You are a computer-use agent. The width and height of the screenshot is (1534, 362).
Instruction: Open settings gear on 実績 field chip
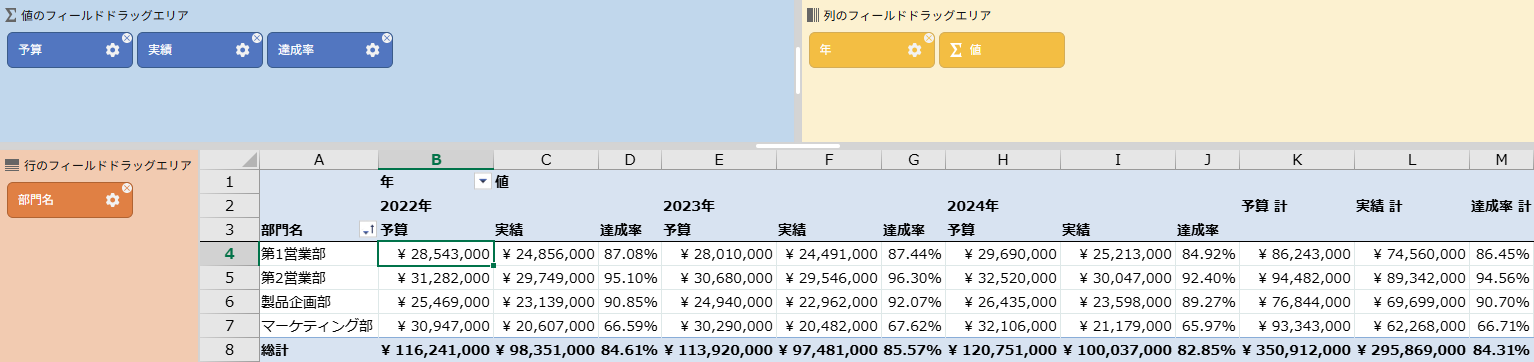click(242, 50)
